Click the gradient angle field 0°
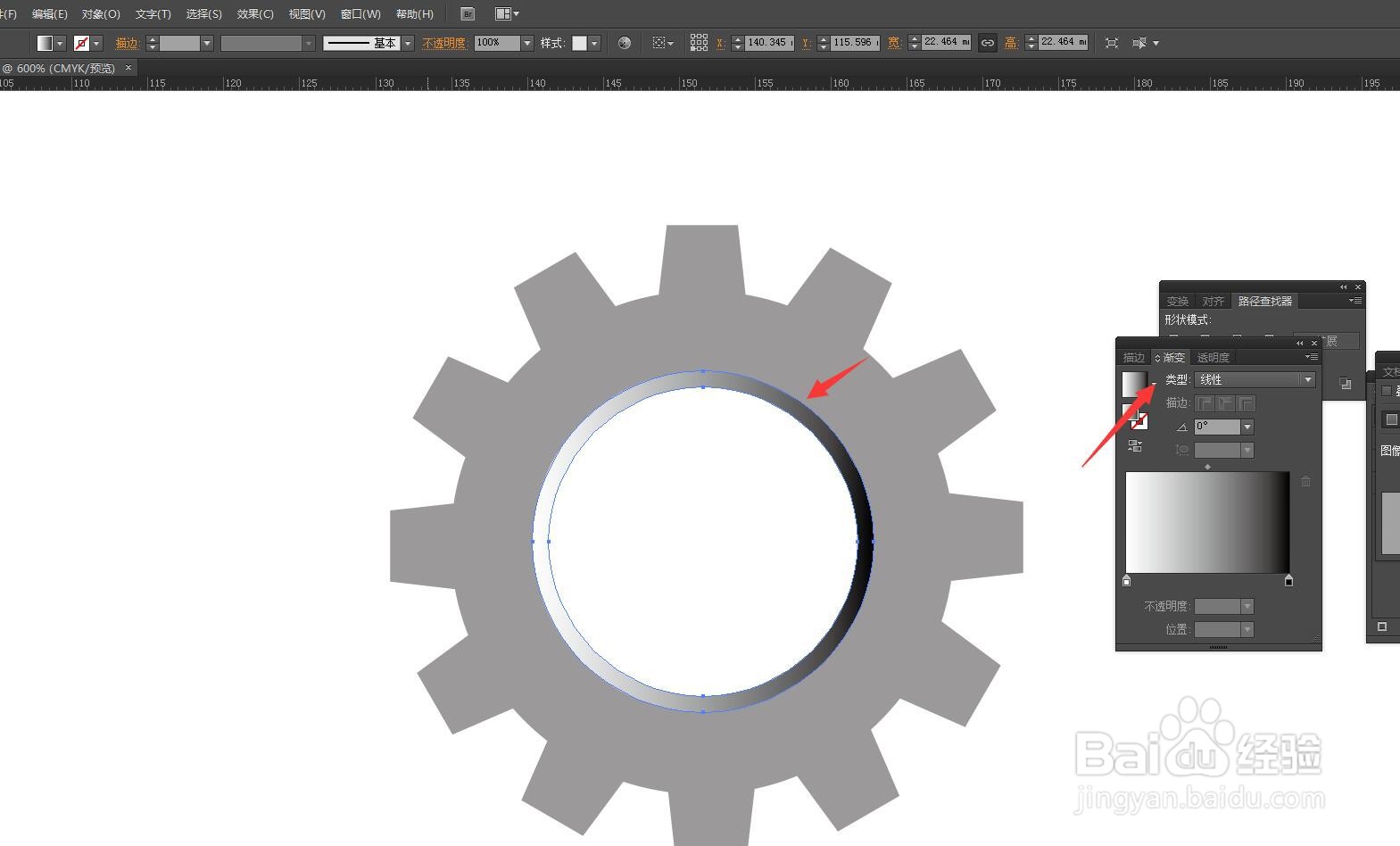1400x846 pixels. 1218,427
